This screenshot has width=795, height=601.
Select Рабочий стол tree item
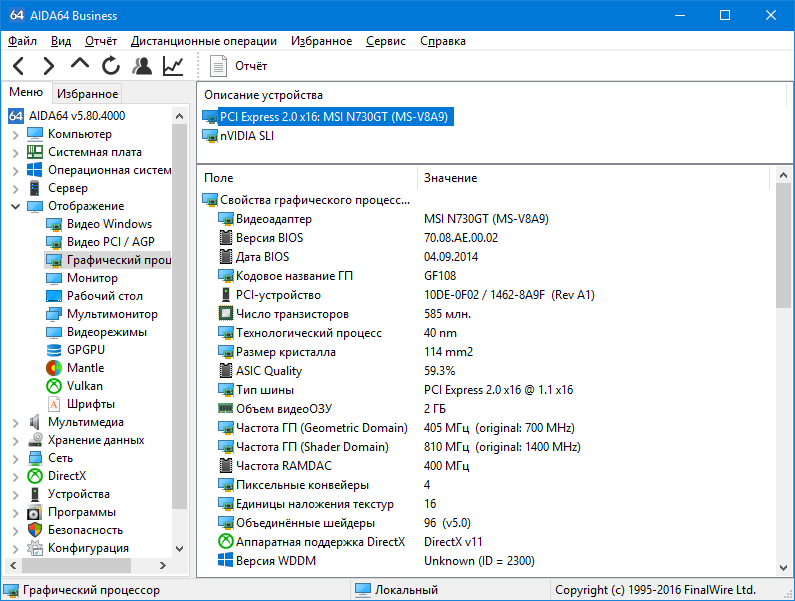105,296
